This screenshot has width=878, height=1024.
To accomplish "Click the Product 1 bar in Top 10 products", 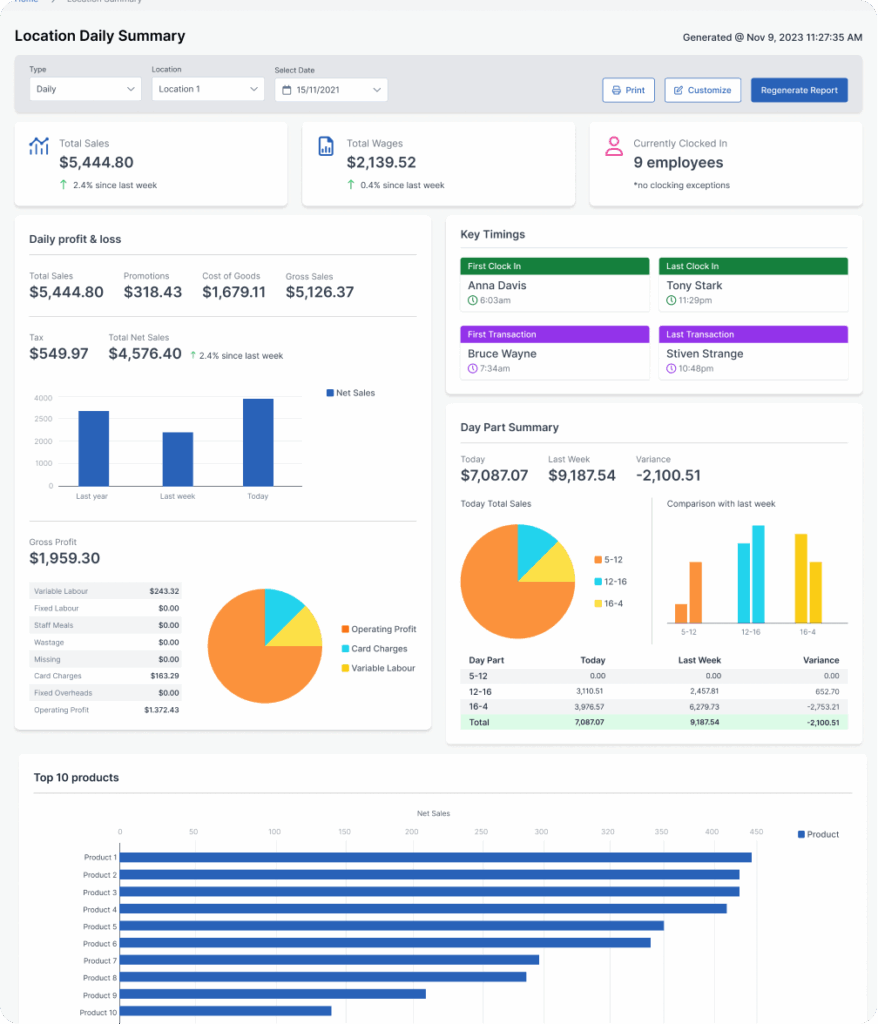I will (435, 857).
